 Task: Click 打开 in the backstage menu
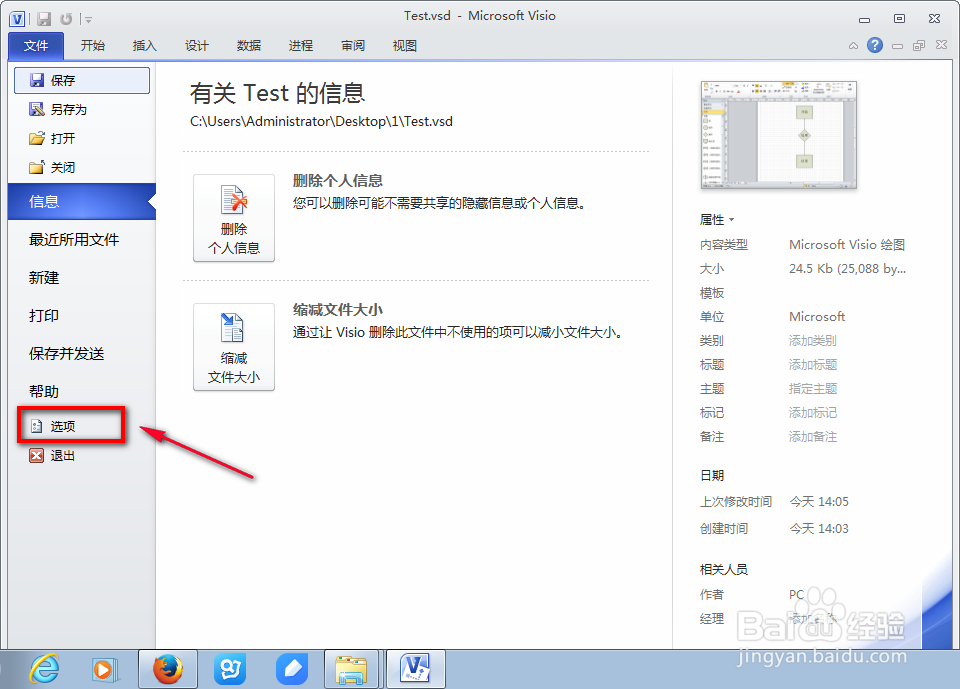click(82, 138)
